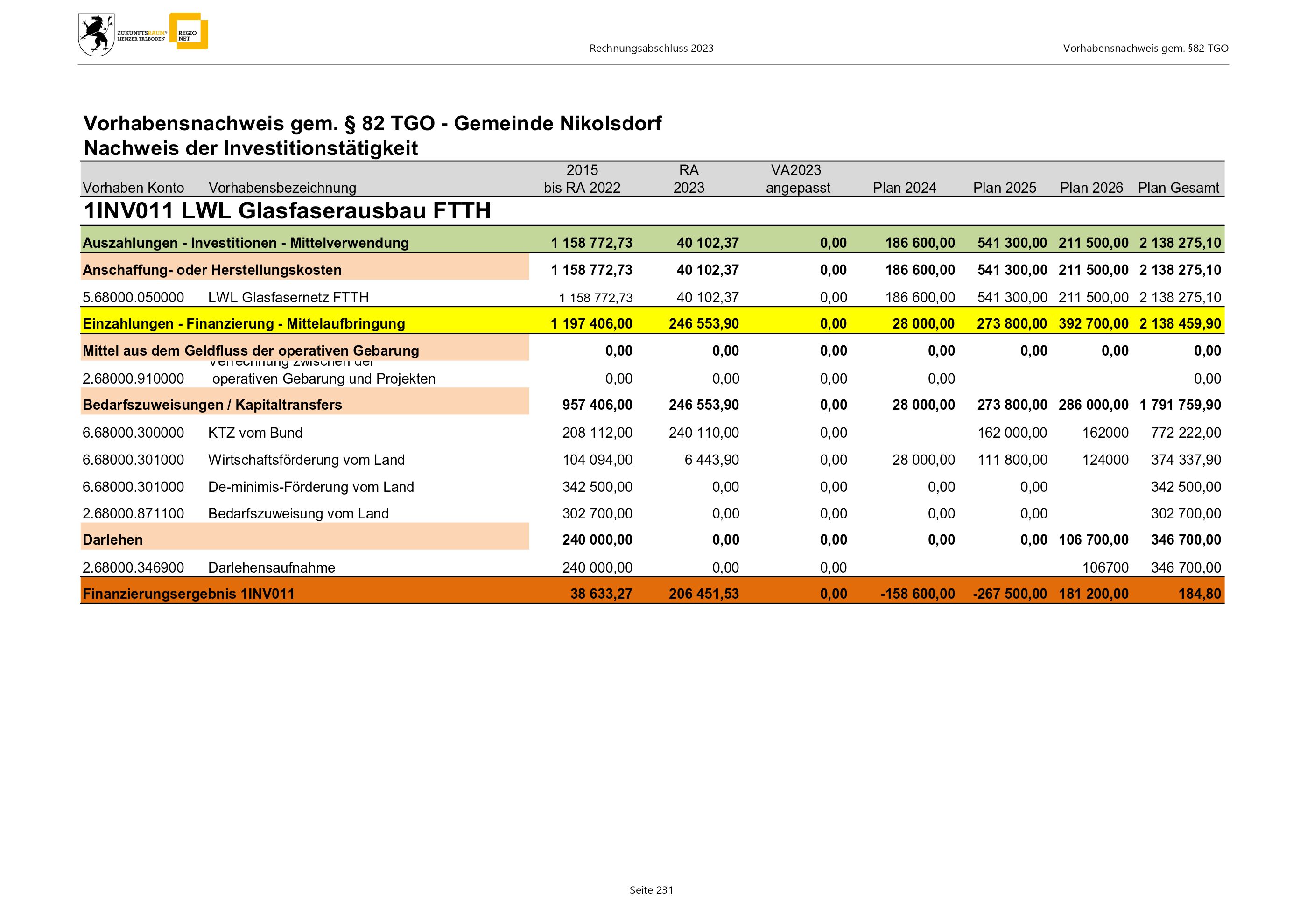Click the Seite 231 page number
This screenshot has width=1307, height=924.
click(651, 890)
